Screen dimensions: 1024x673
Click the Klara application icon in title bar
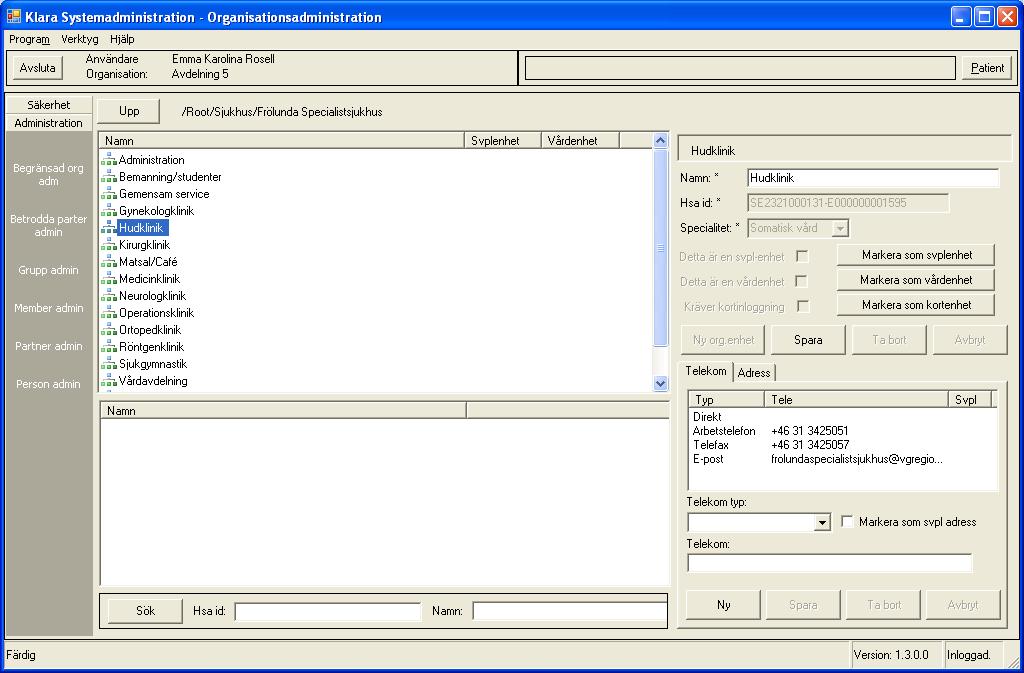pyautogui.click(x=13, y=16)
